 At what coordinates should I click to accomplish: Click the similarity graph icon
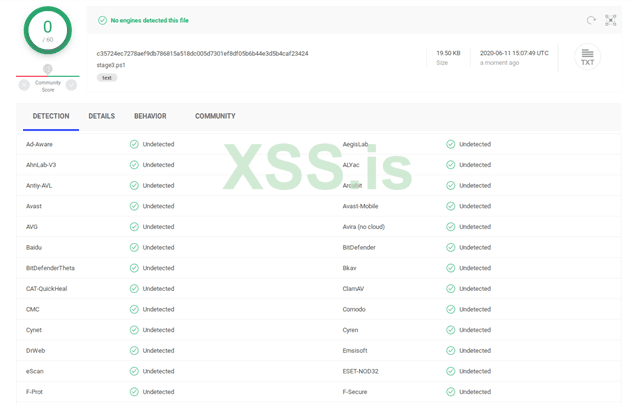click(x=611, y=20)
